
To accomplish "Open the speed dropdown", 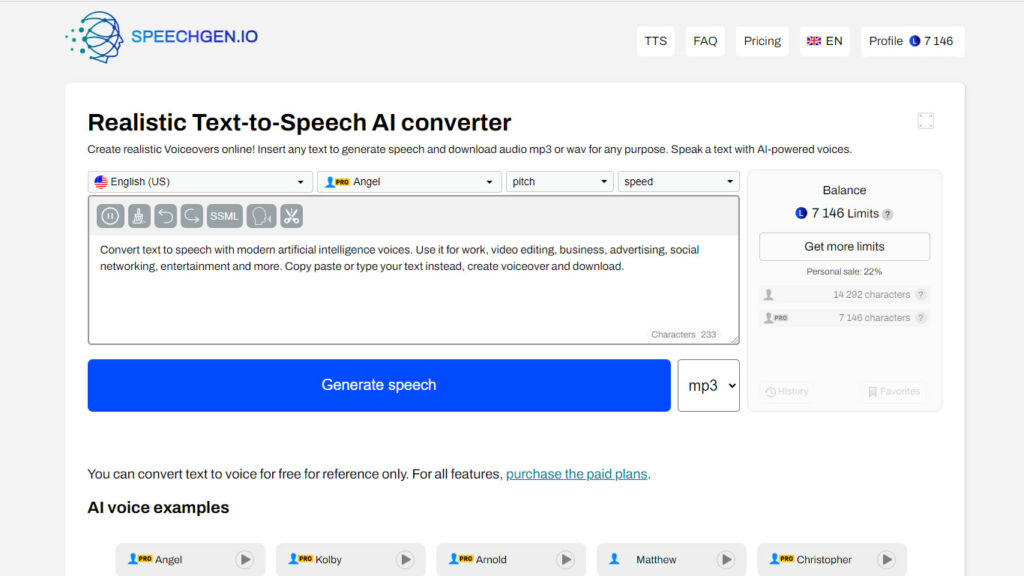I will [x=678, y=182].
